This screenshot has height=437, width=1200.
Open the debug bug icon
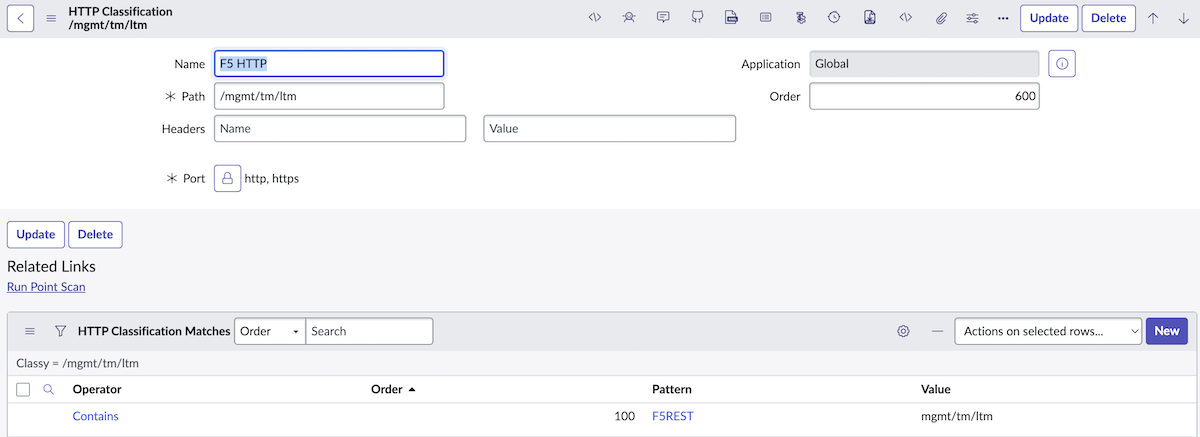[x=628, y=18]
